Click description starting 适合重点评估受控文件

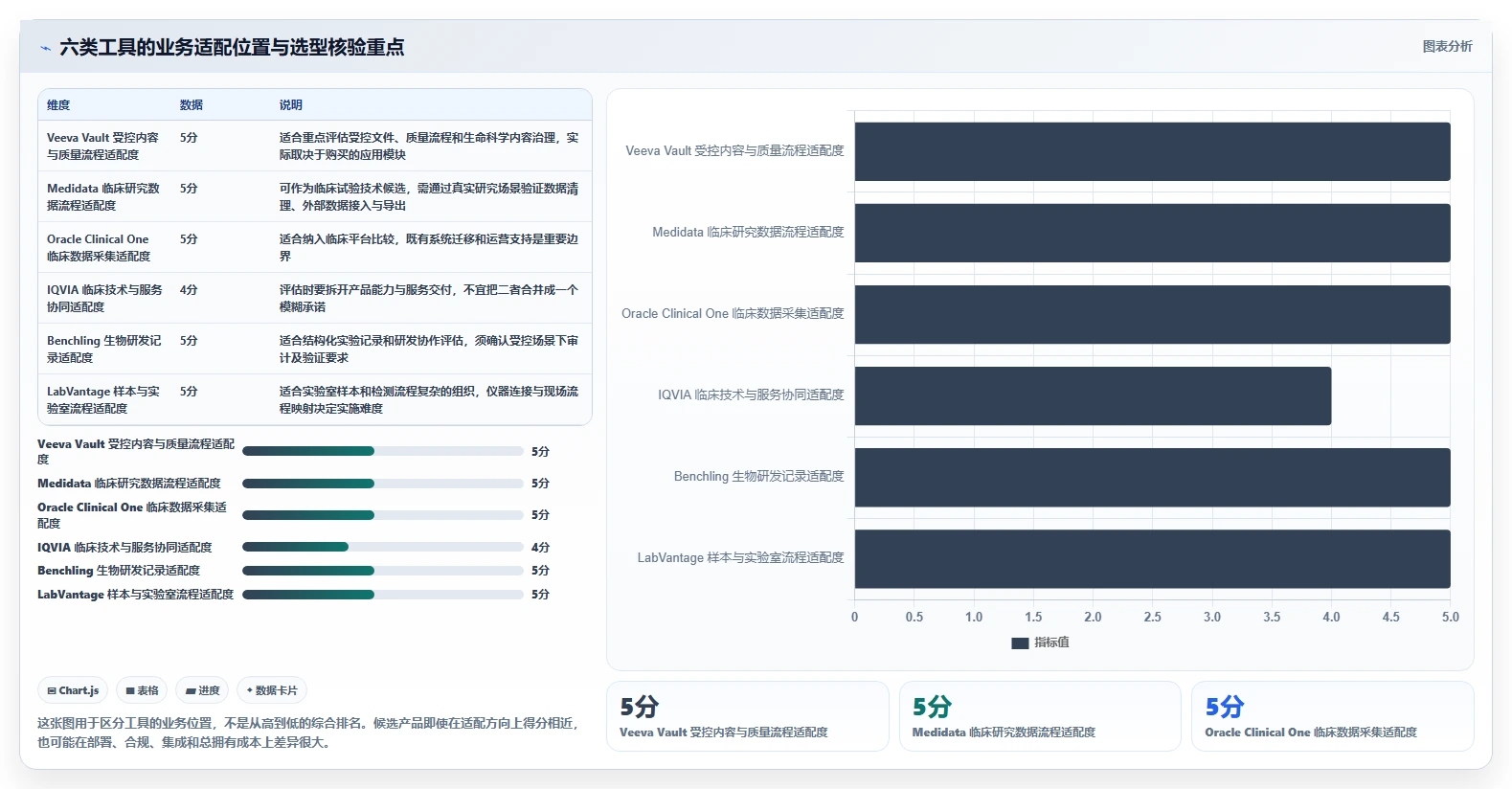click(429, 146)
